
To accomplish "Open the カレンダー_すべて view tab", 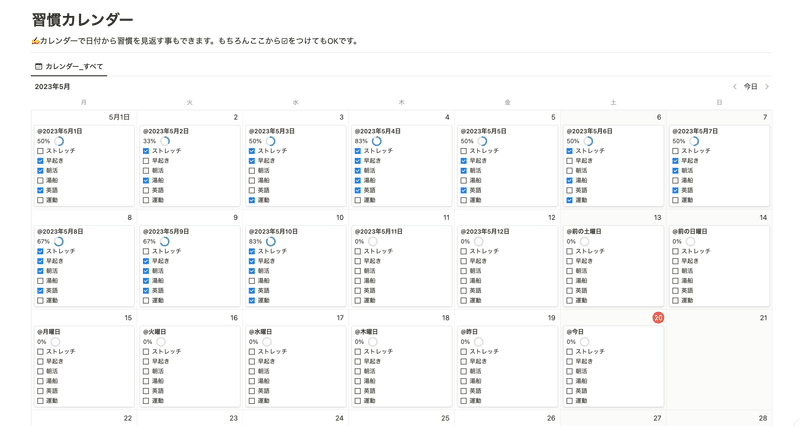I will (69, 66).
